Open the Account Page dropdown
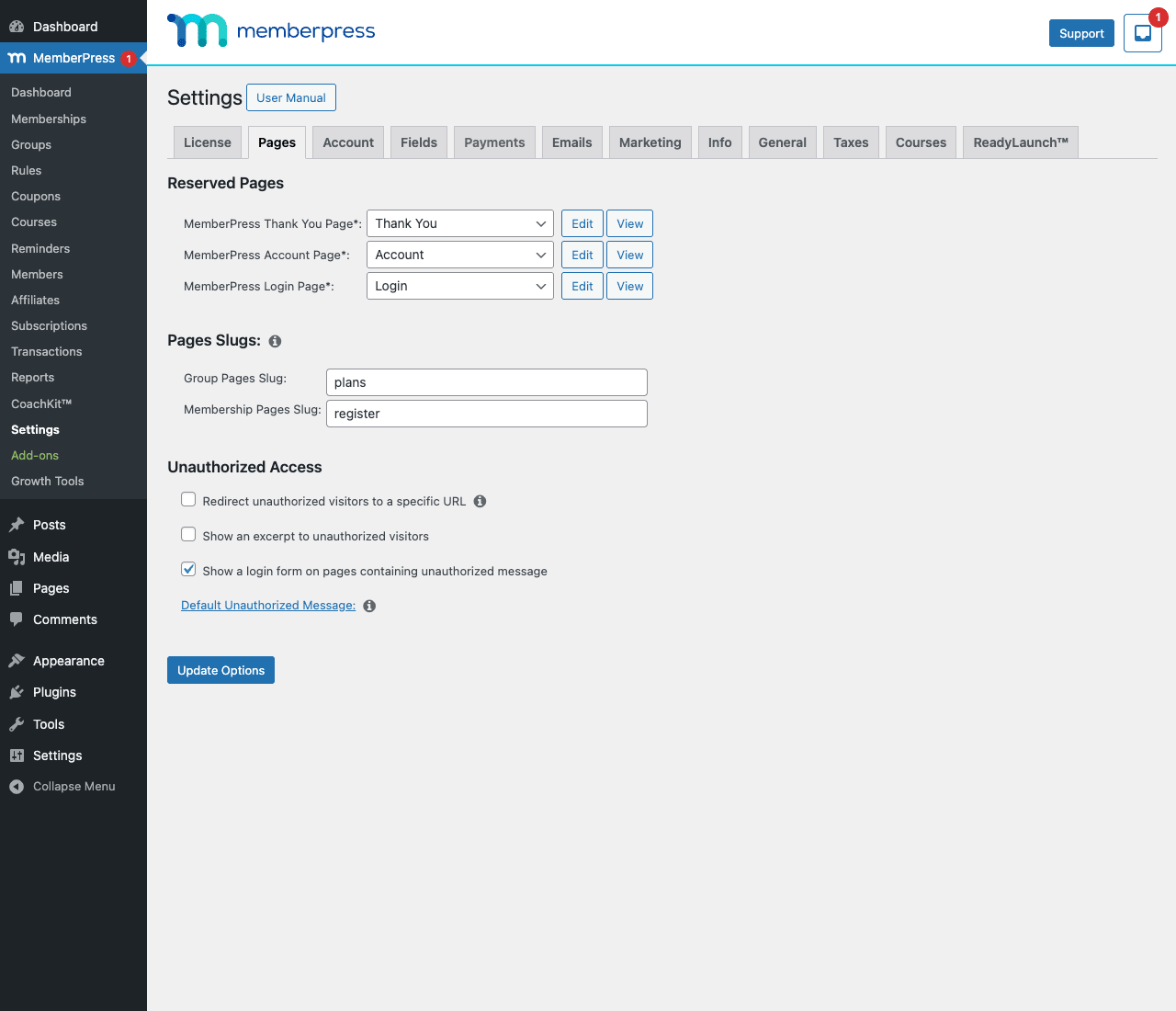Image resolution: width=1176 pixels, height=1011 pixels. point(460,255)
